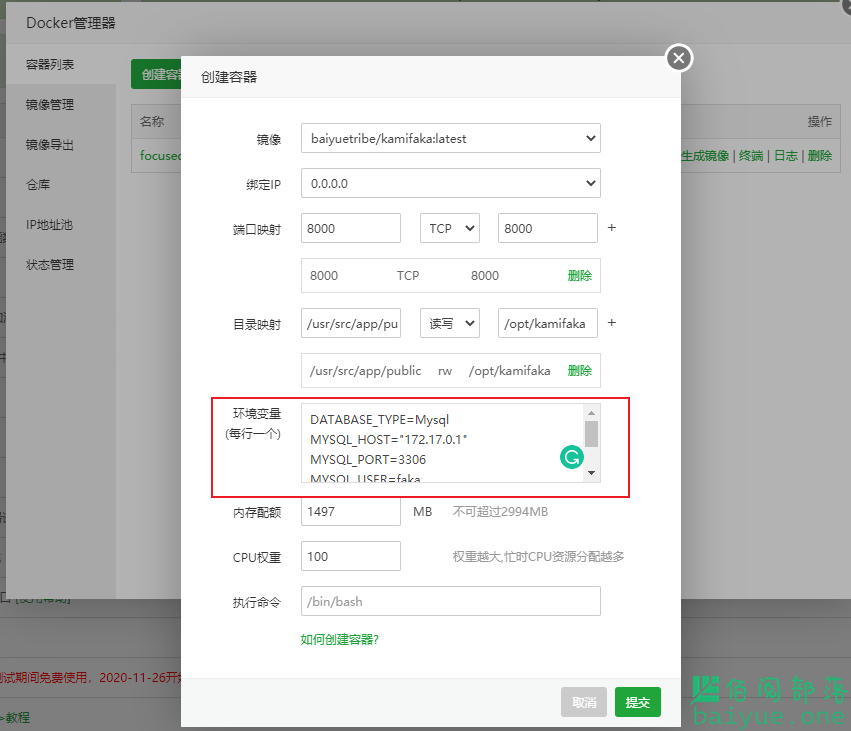Open the TCP protocol dropdown

pyautogui.click(x=449, y=228)
